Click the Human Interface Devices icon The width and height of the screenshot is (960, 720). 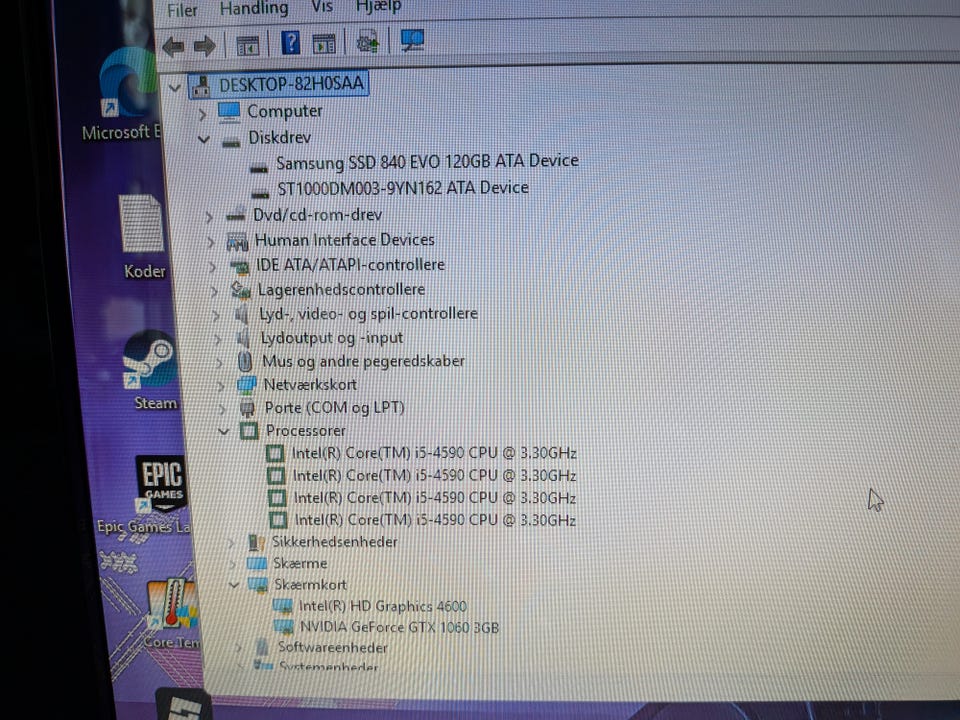point(237,242)
